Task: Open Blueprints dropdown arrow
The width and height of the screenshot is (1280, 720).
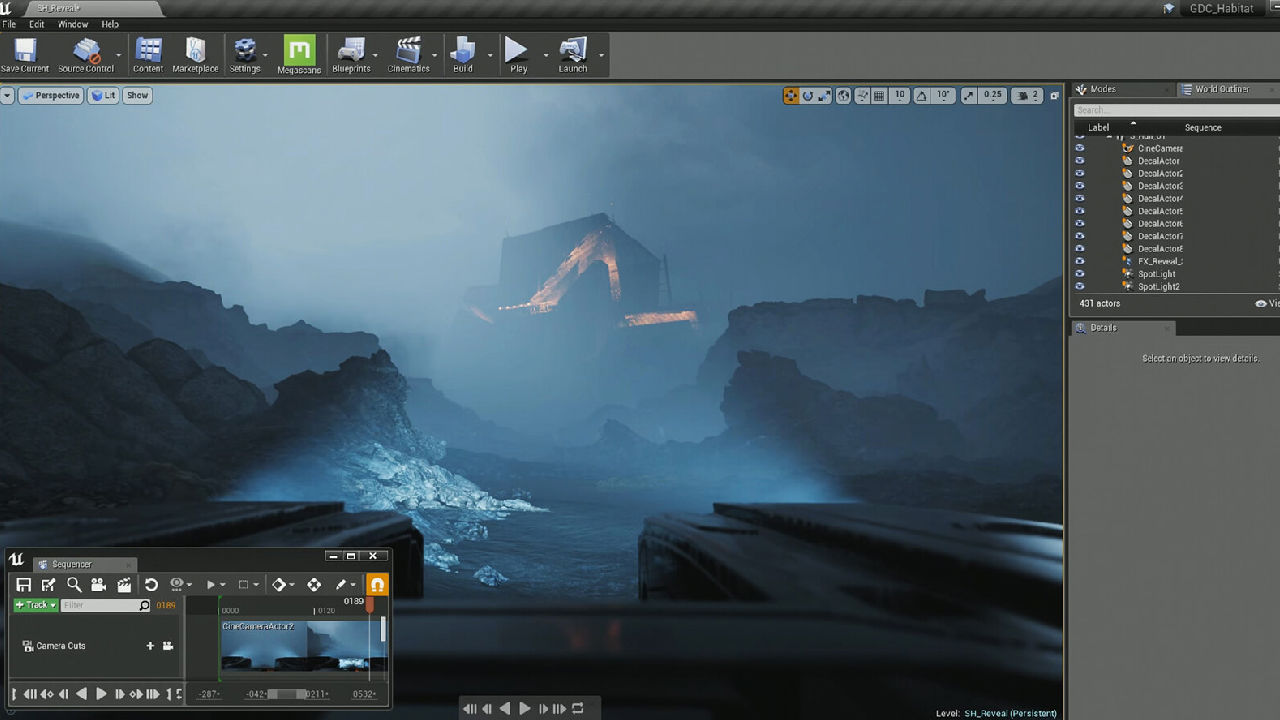Action: (376, 55)
